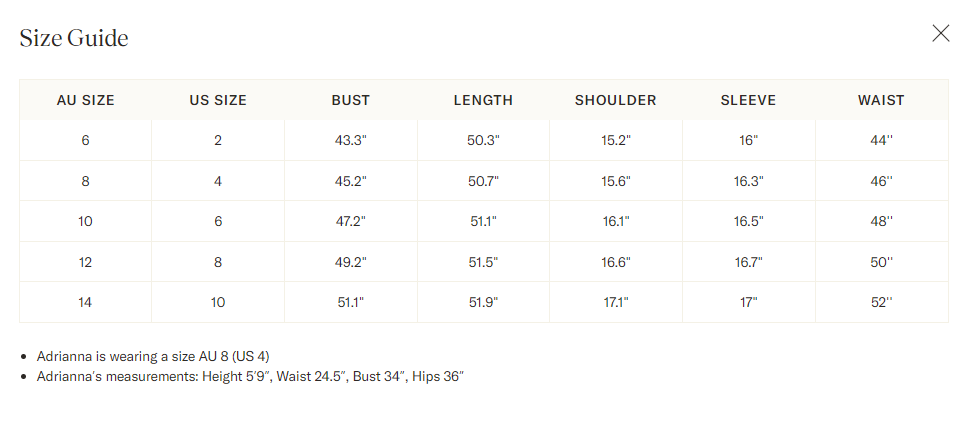
Task: Click the BUST column header
Action: (351, 100)
